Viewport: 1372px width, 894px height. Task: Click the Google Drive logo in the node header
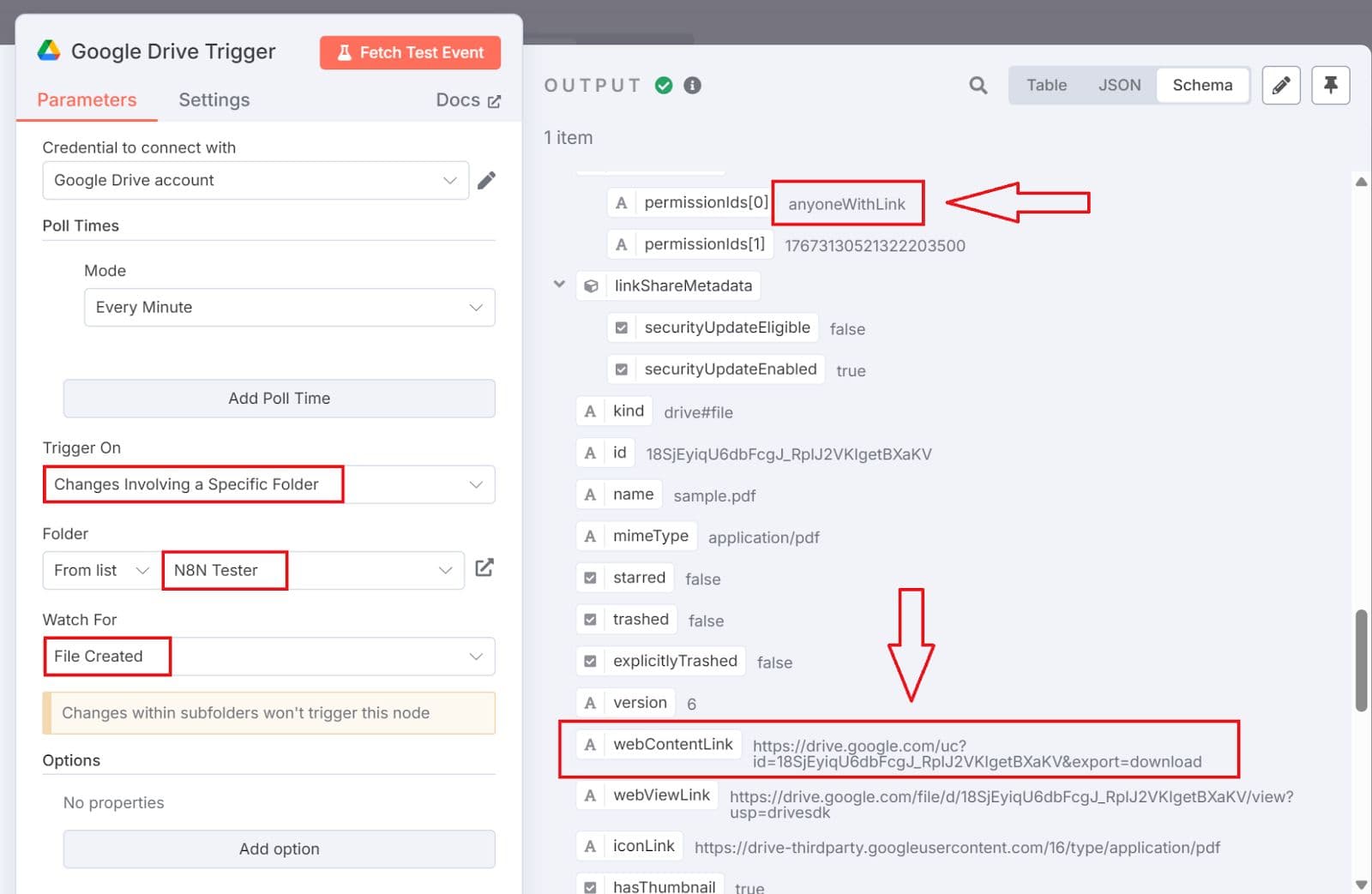click(x=49, y=51)
